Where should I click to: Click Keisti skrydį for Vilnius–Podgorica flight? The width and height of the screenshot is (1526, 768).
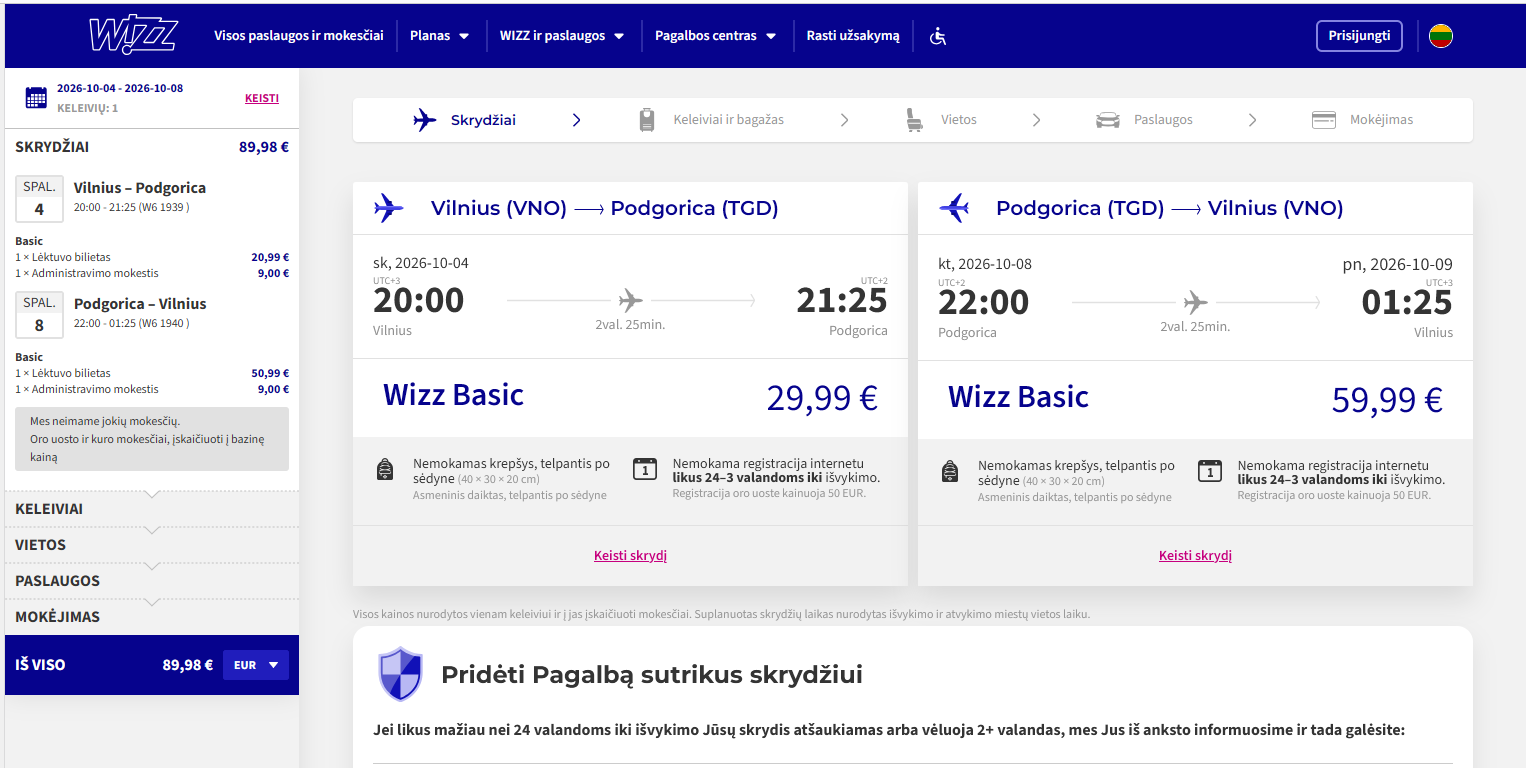pyautogui.click(x=630, y=556)
